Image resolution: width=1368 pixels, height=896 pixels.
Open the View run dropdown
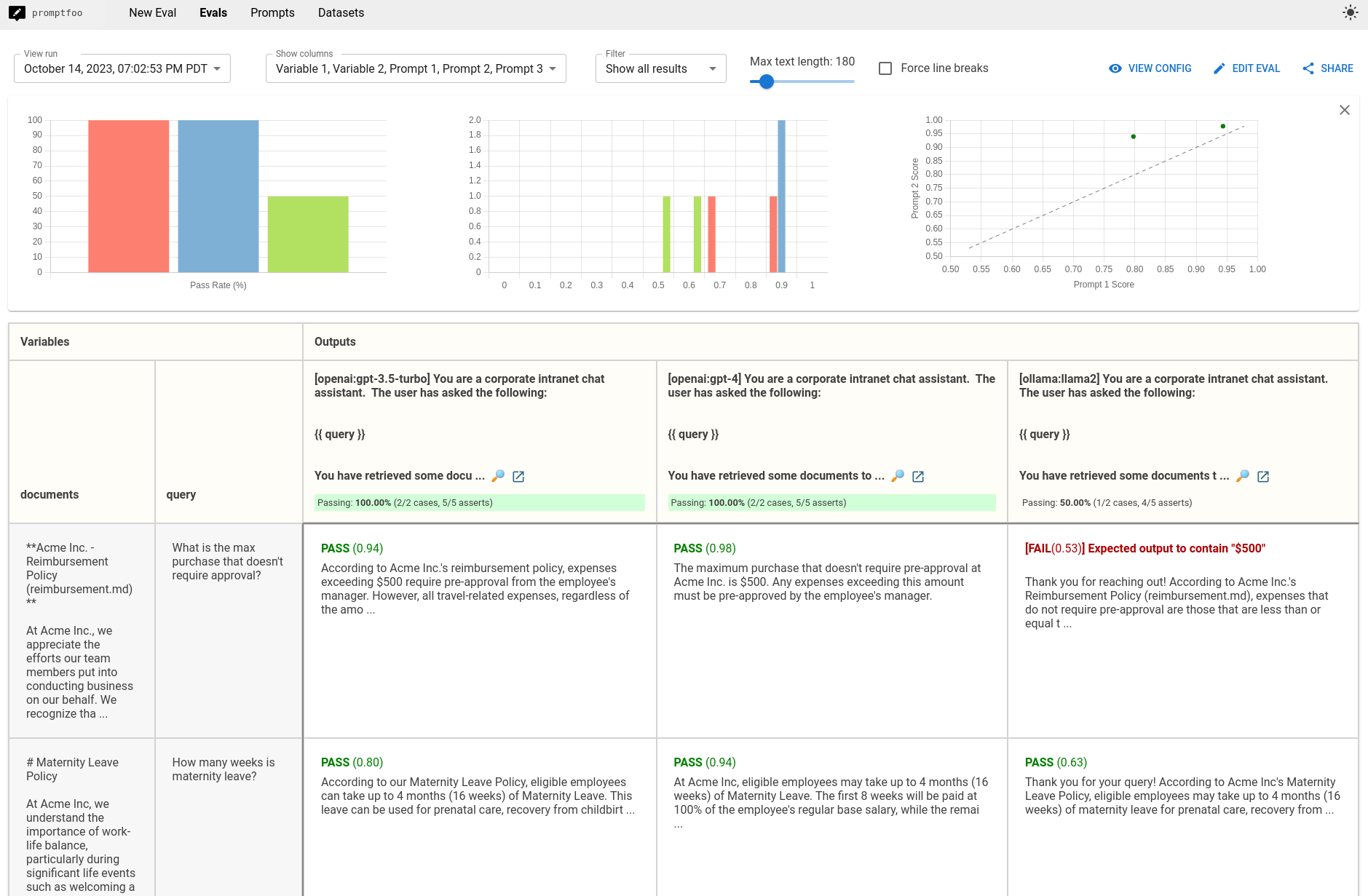(122, 68)
